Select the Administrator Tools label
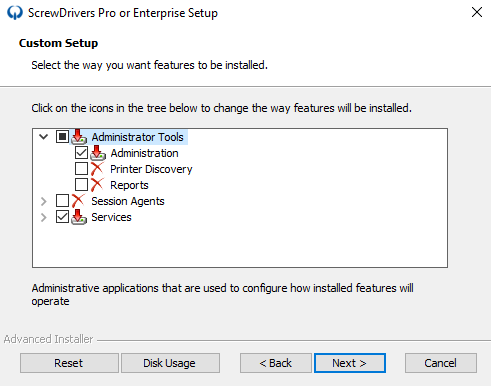 (137, 137)
